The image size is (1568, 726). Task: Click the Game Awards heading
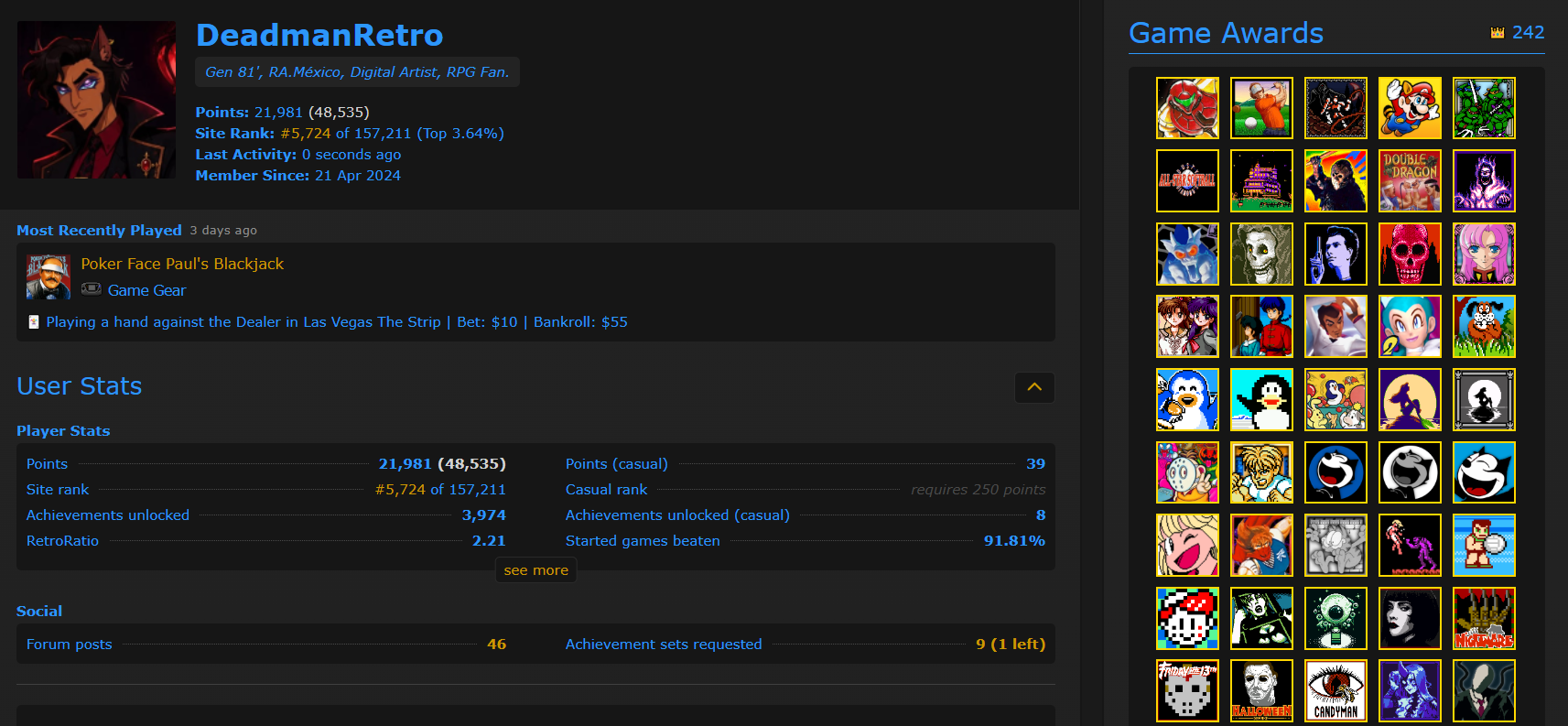tap(1226, 33)
